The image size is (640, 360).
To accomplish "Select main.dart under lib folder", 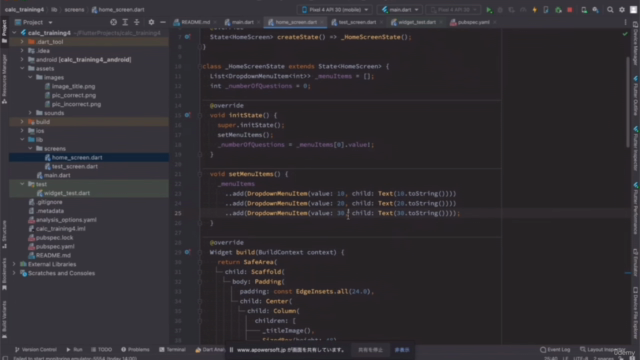I will (x=57, y=175).
